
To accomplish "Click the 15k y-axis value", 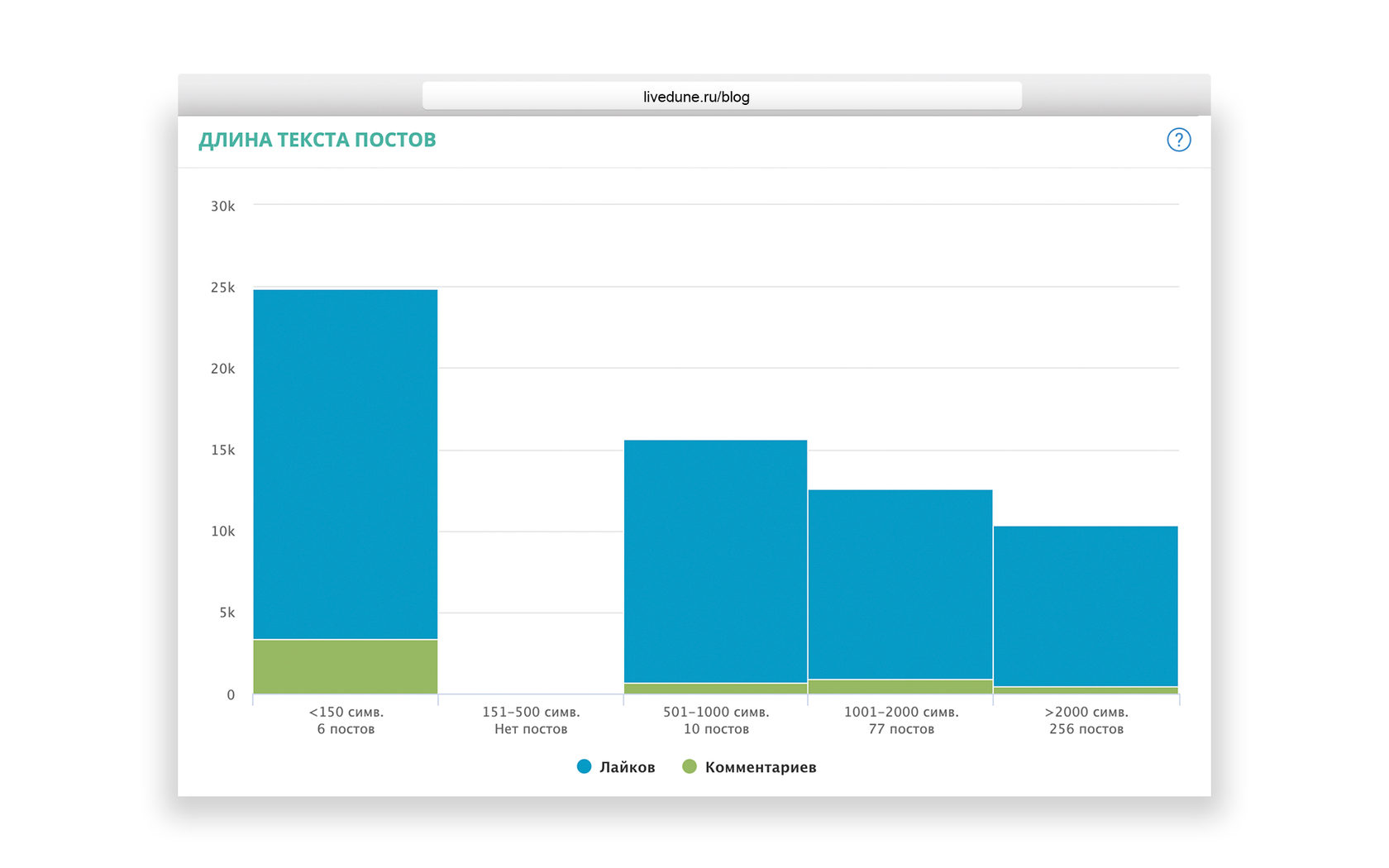I will click(x=222, y=451).
